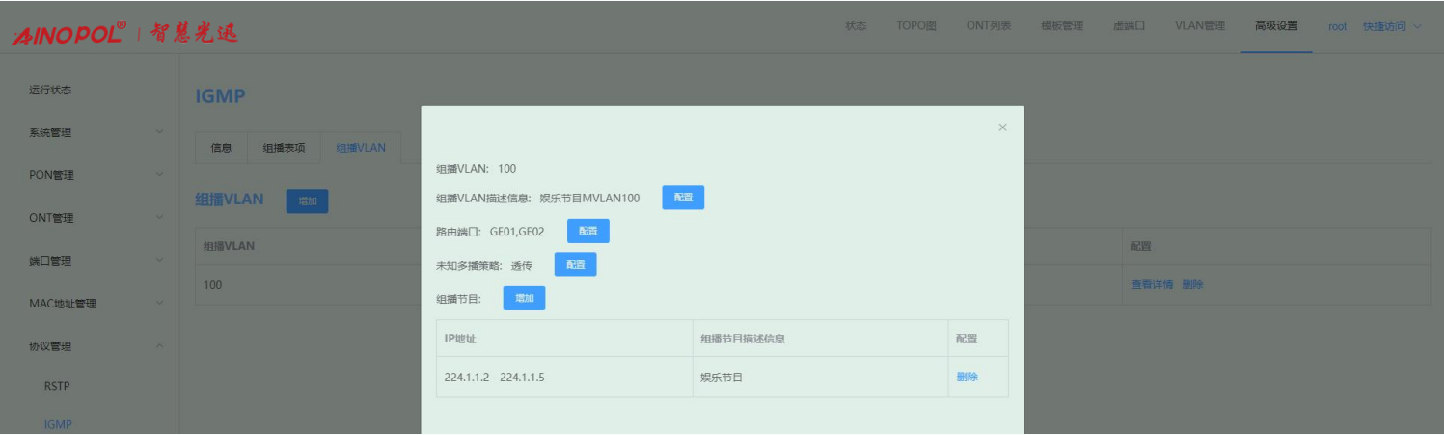The width and height of the screenshot is (1444, 435).
Task: Open the 快速访问 dropdown
Action: point(1391,26)
